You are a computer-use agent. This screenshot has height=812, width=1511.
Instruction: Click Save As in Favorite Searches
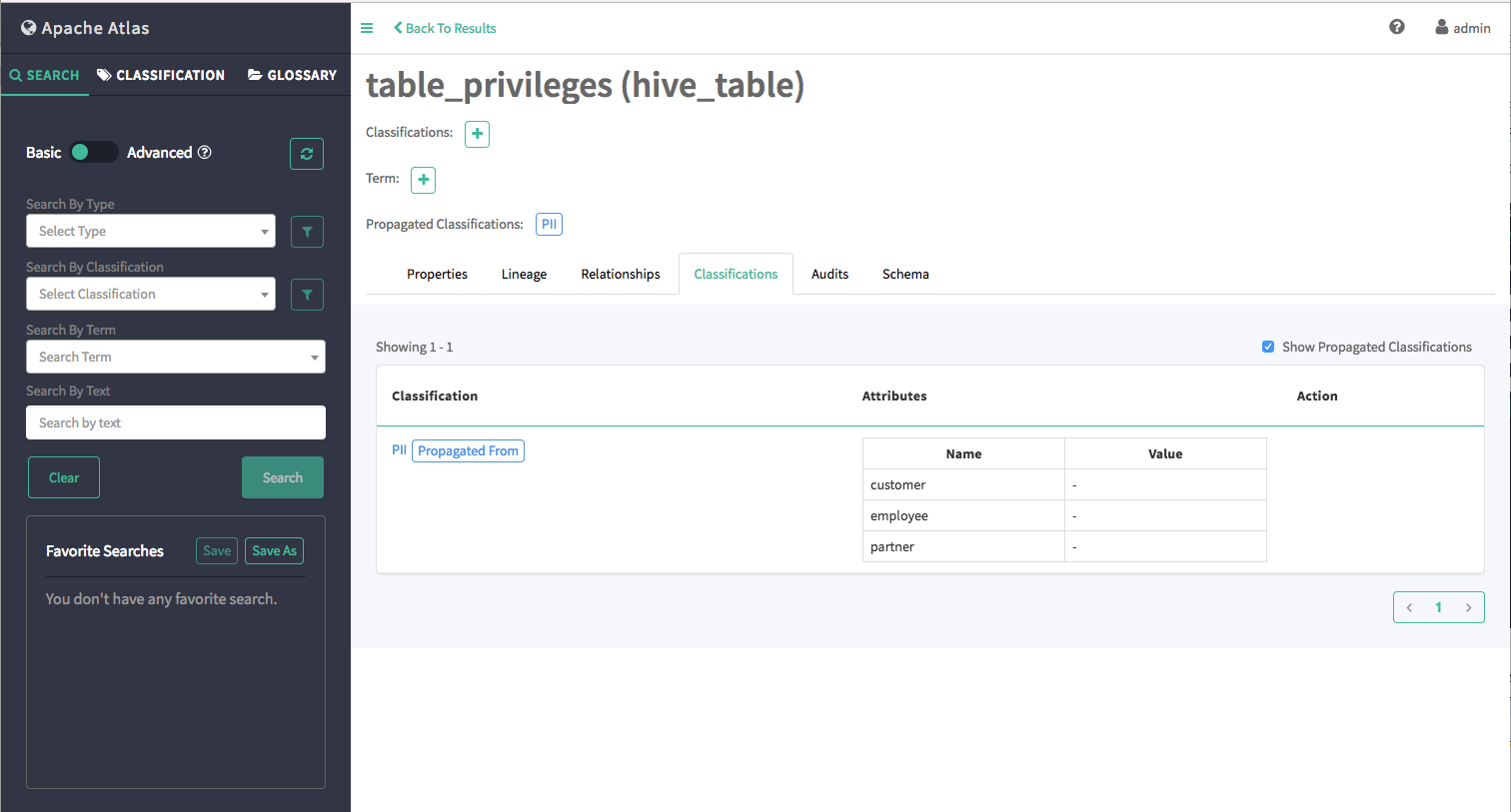(x=274, y=550)
